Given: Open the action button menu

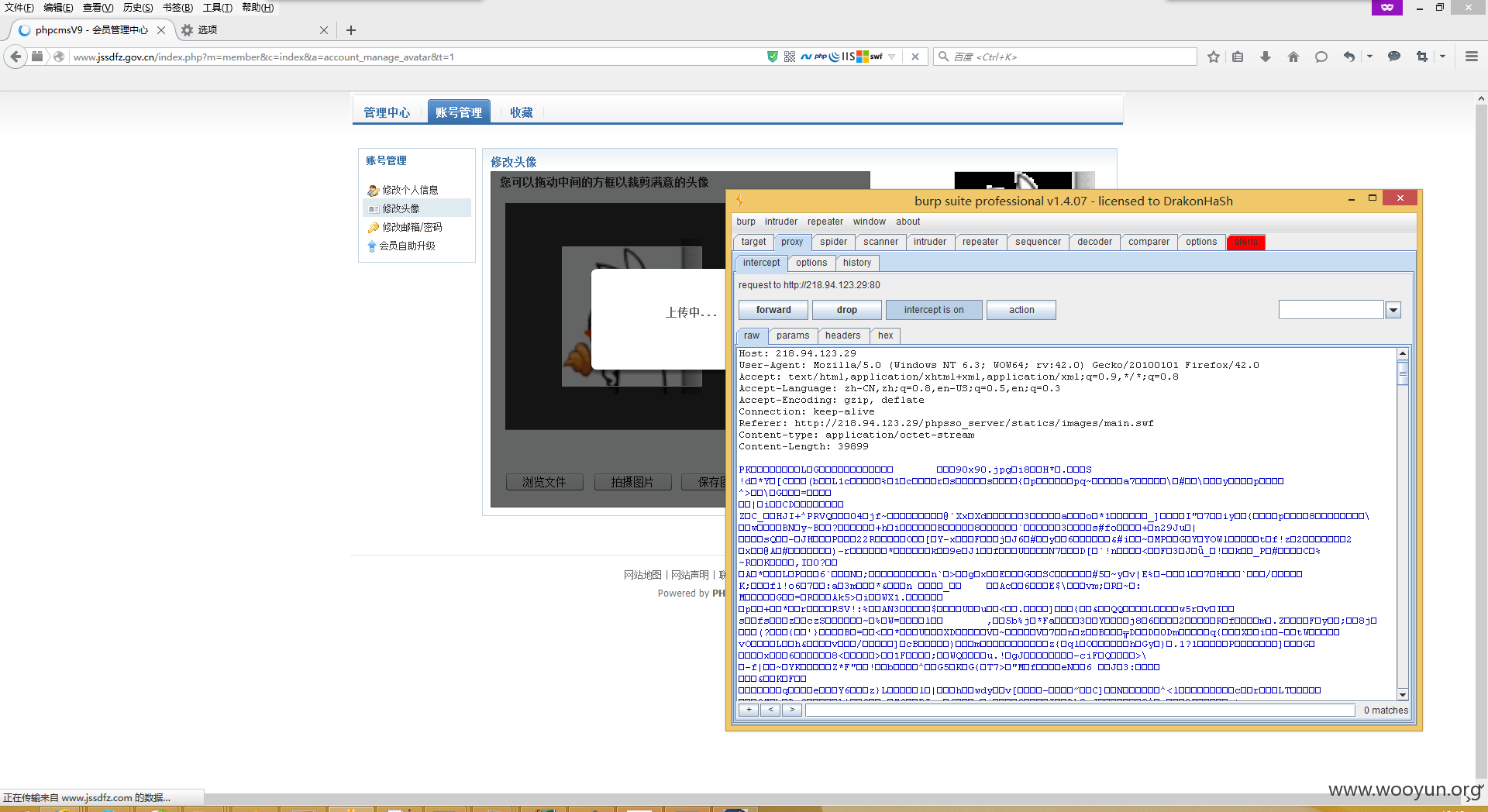Looking at the screenshot, I should click(1021, 310).
